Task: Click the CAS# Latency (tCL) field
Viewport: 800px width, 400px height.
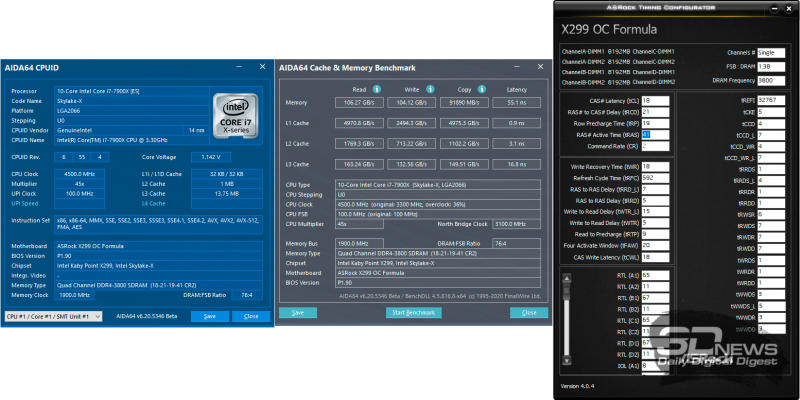Action: coord(655,101)
